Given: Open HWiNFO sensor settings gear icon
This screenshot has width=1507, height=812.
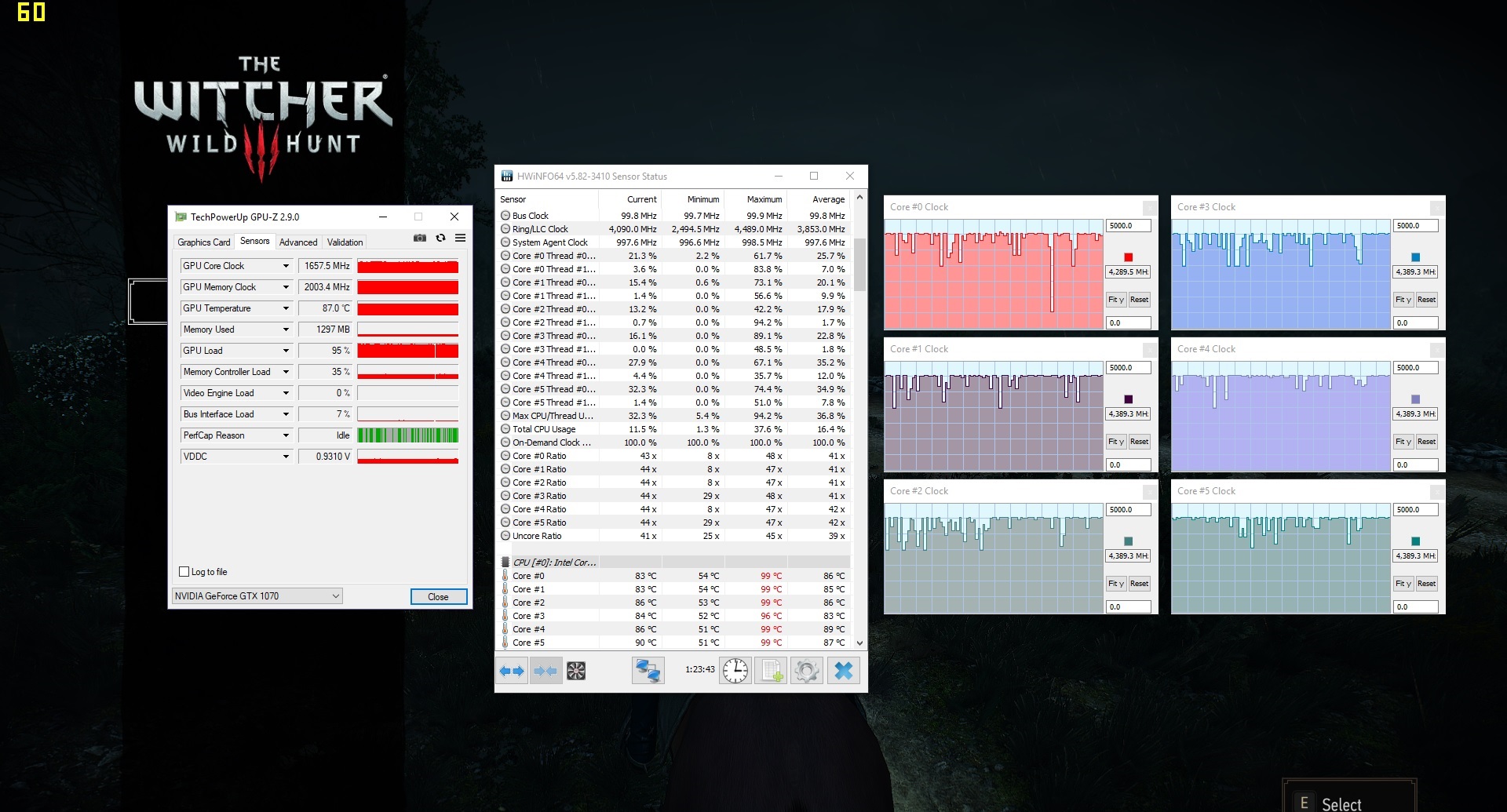Looking at the screenshot, I should (807, 671).
